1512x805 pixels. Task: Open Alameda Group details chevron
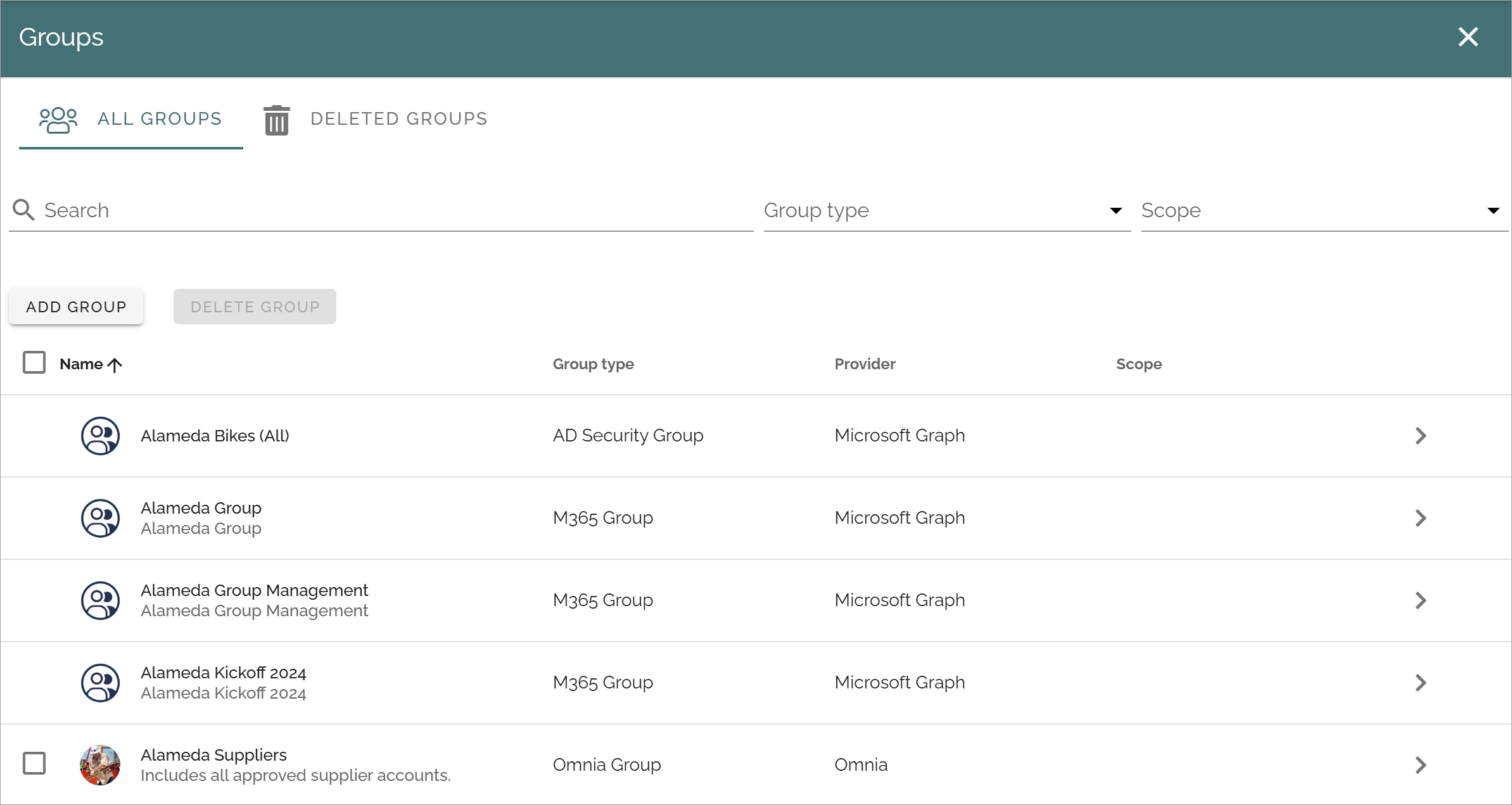1421,518
